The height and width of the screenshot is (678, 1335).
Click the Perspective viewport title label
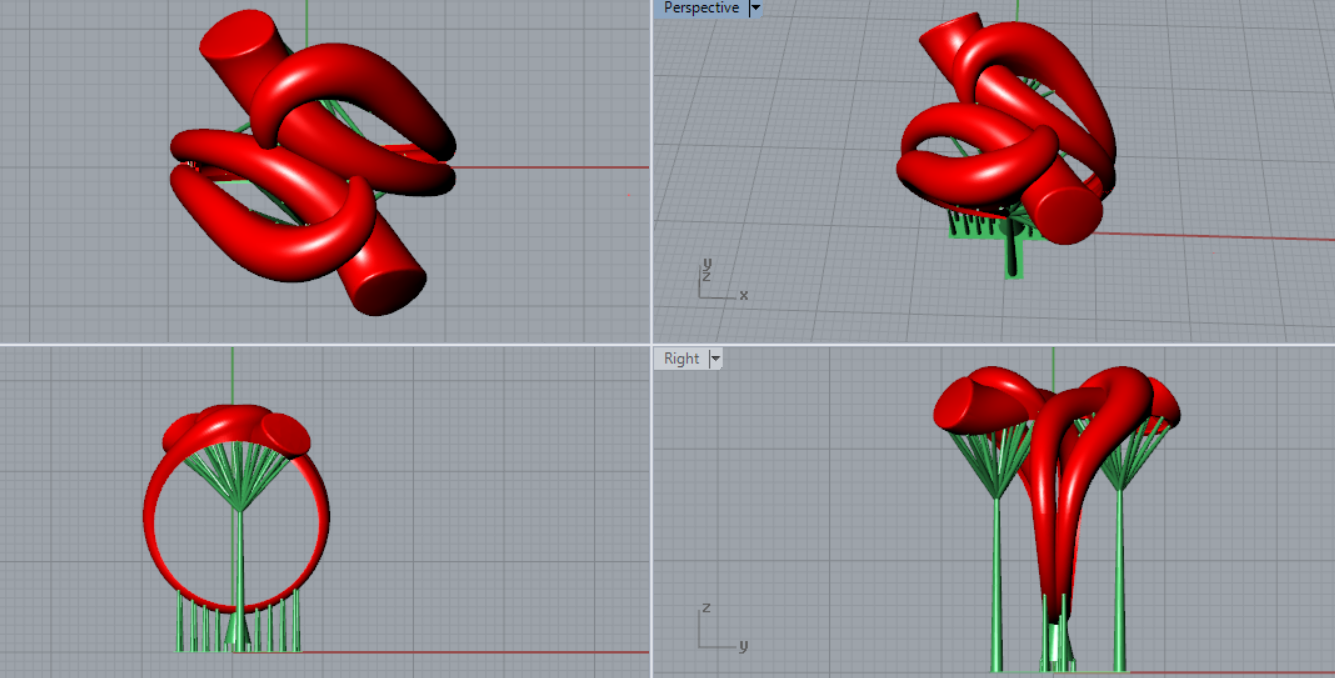point(701,8)
